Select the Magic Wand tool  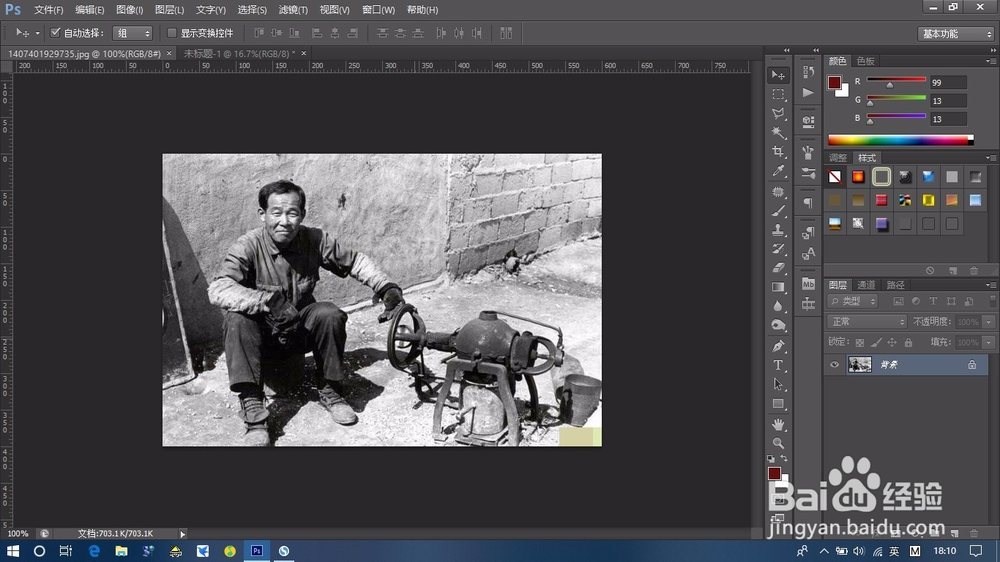click(x=778, y=133)
